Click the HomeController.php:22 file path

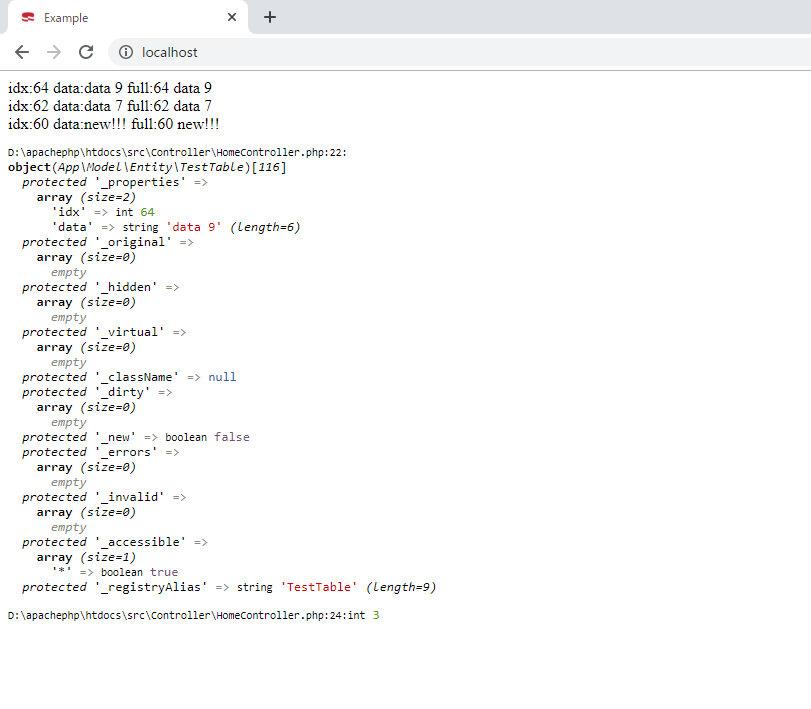(x=176, y=152)
